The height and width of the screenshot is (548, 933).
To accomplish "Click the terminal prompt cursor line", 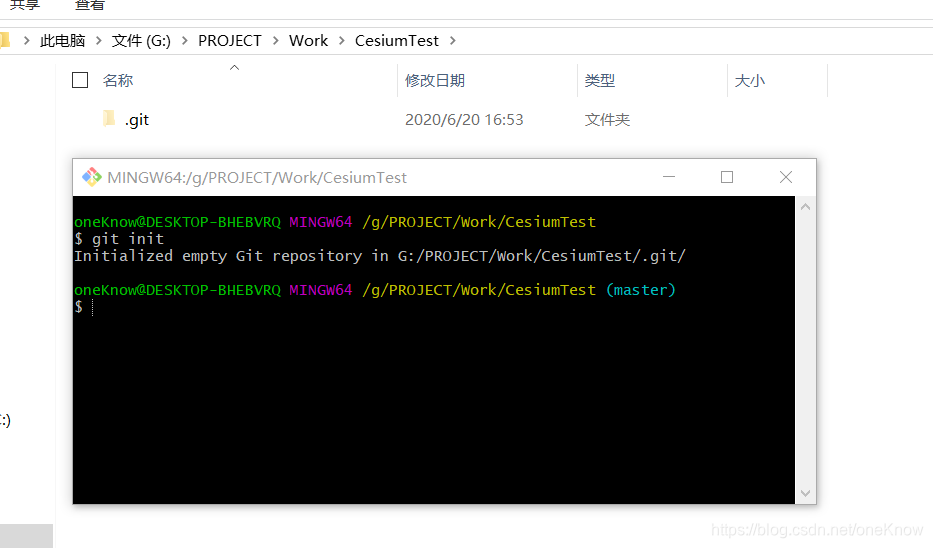I will (84, 307).
